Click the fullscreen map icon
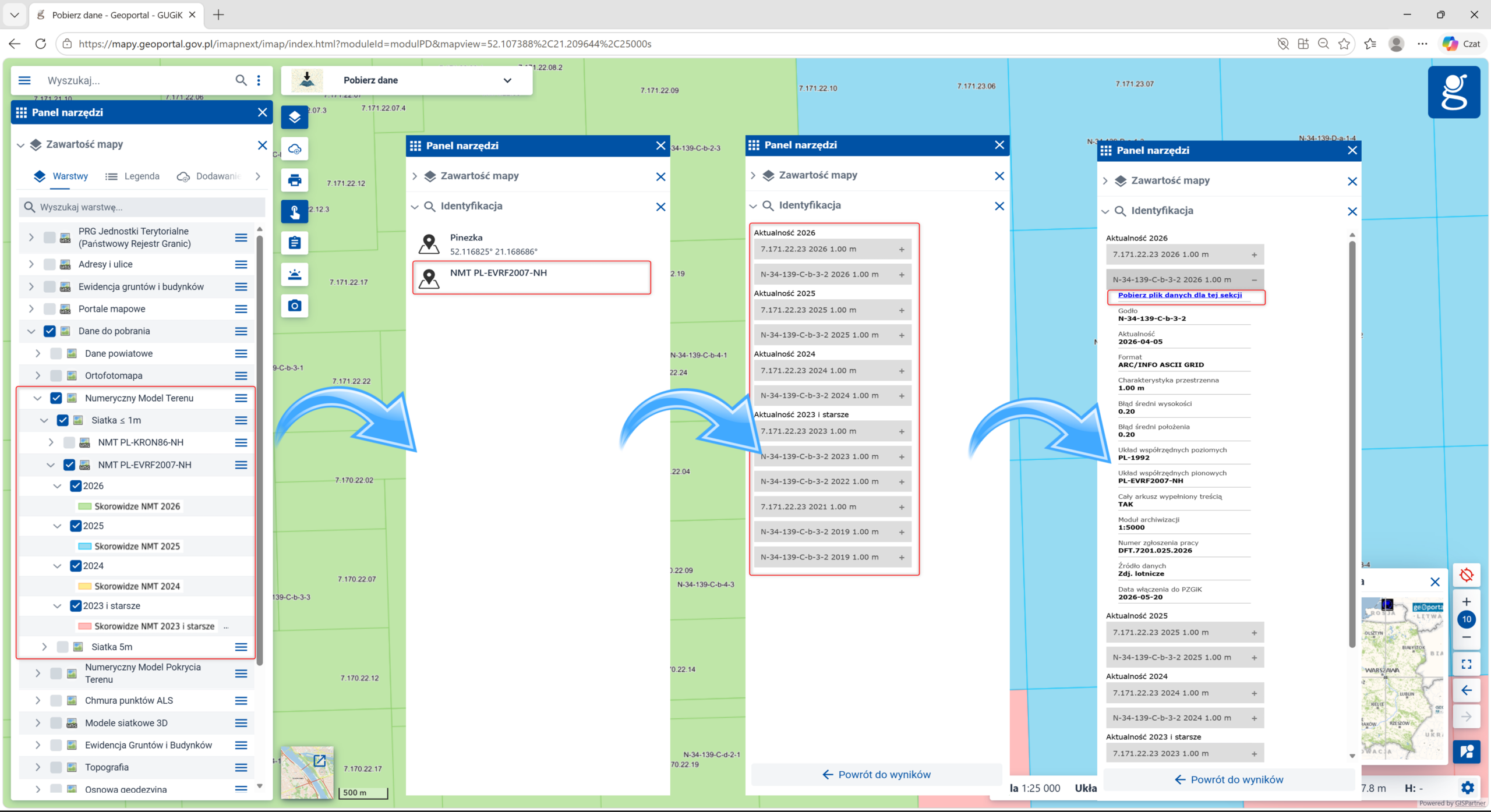 [1467, 664]
